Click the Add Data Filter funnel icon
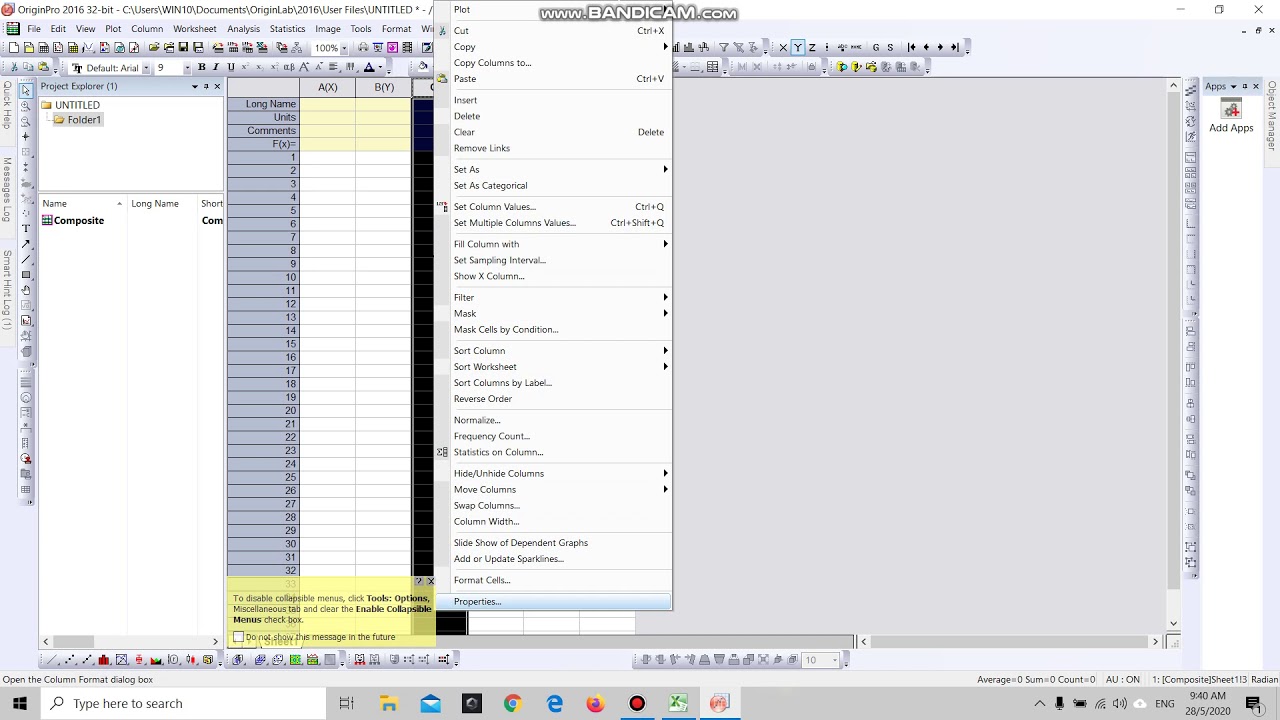Viewport: 1280px width, 720px height. tap(723, 47)
